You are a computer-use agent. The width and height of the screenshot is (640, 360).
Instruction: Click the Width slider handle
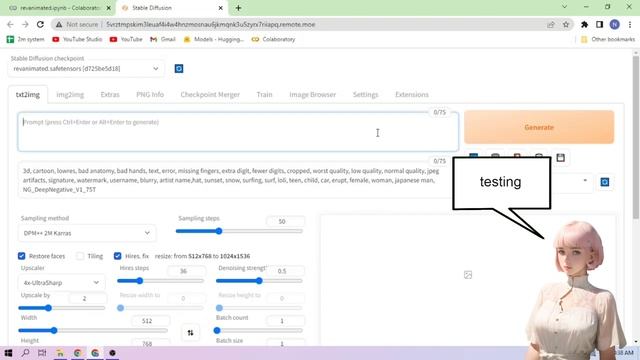tap(54, 330)
